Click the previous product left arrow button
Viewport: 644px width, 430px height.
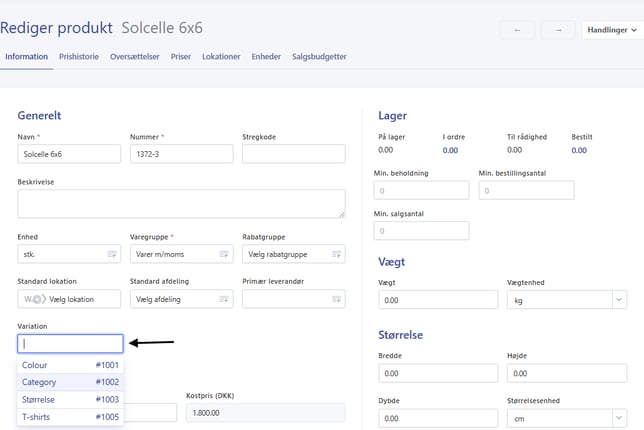point(517,29)
